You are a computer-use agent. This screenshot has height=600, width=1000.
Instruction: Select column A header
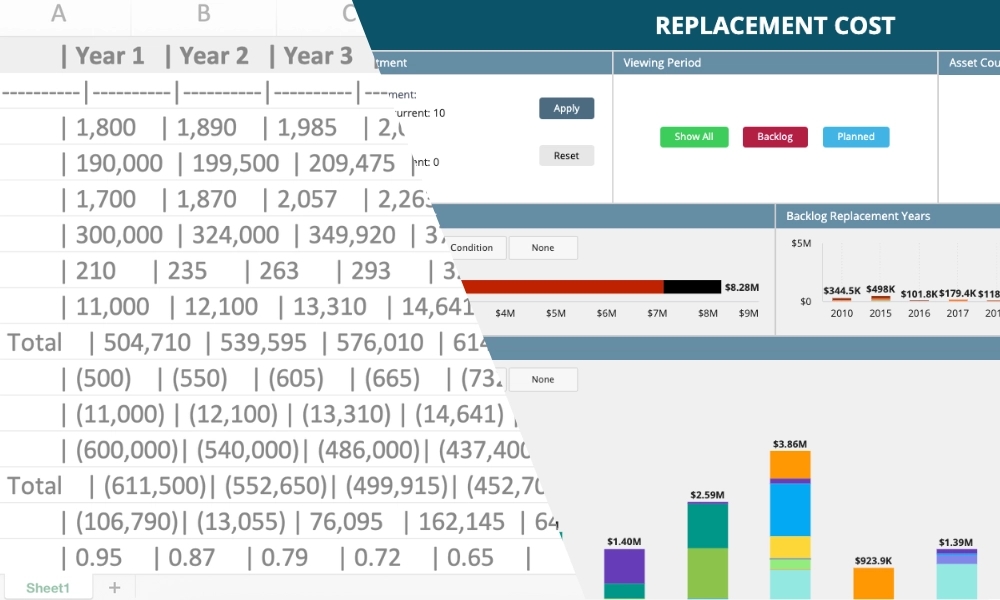[x=59, y=14]
